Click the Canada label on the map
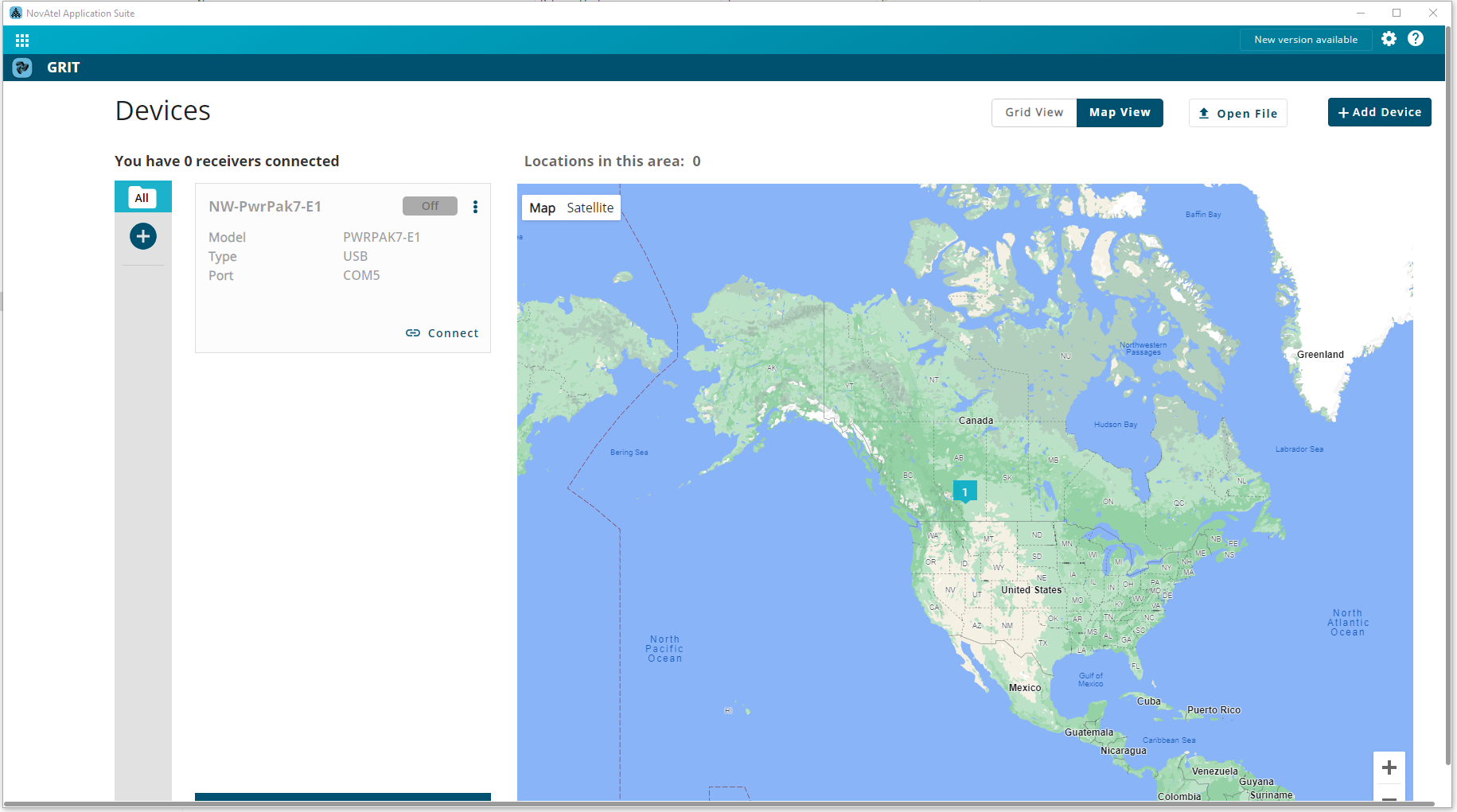The height and width of the screenshot is (812, 1457). click(x=976, y=421)
